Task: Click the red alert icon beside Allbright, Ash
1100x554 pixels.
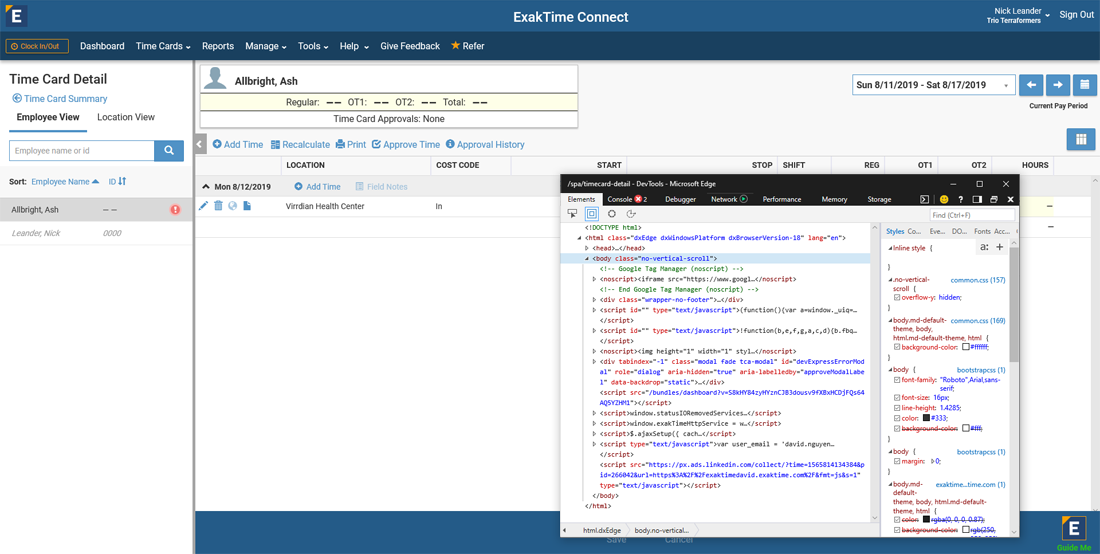Action: click(x=175, y=210)
